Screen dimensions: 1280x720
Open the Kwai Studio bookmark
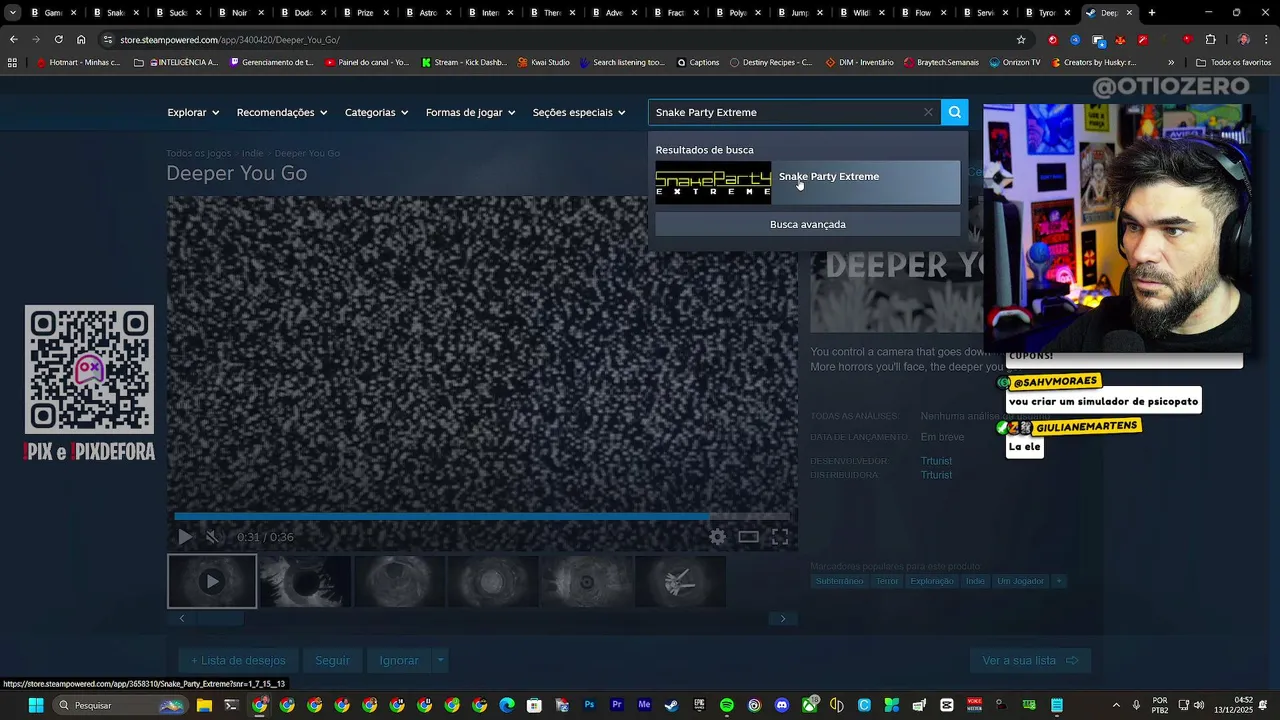(x=544, y=62)
